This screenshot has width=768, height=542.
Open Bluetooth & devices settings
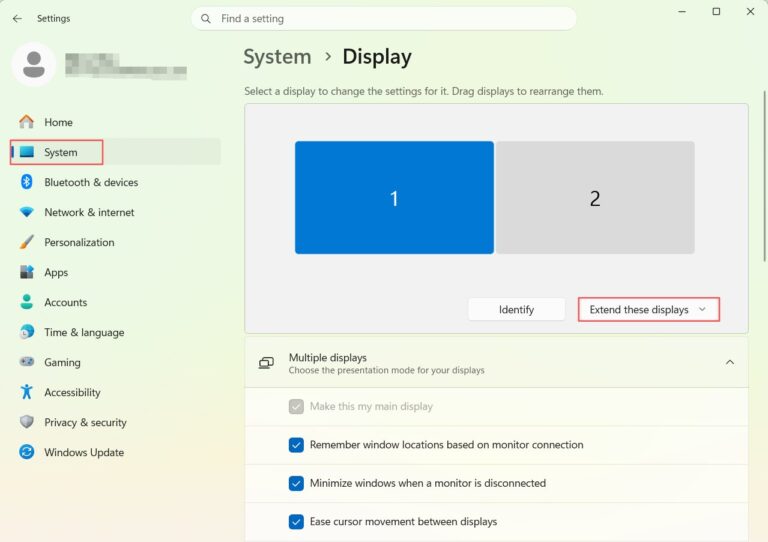115,182
